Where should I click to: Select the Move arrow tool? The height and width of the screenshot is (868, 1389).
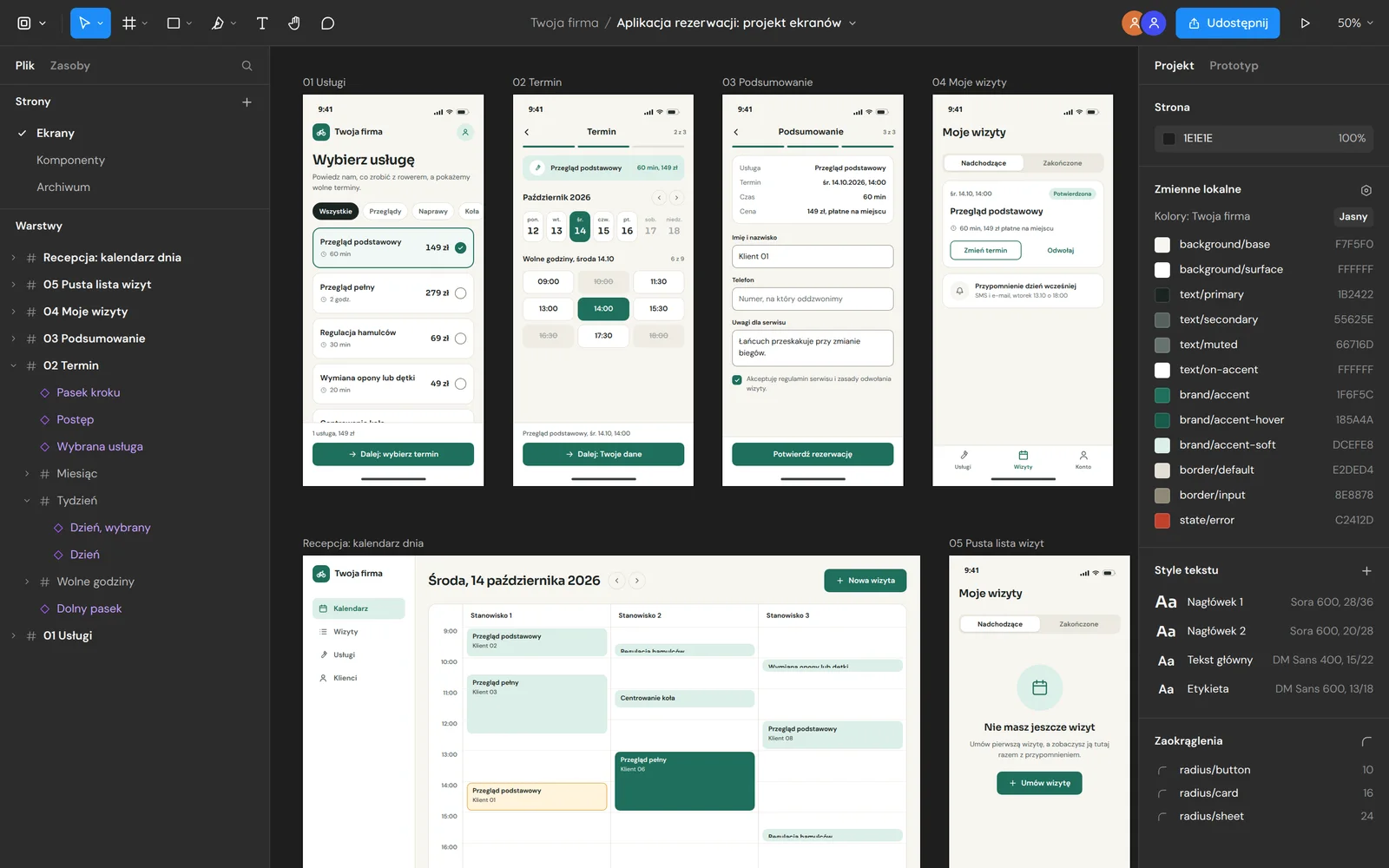[84, 23]
